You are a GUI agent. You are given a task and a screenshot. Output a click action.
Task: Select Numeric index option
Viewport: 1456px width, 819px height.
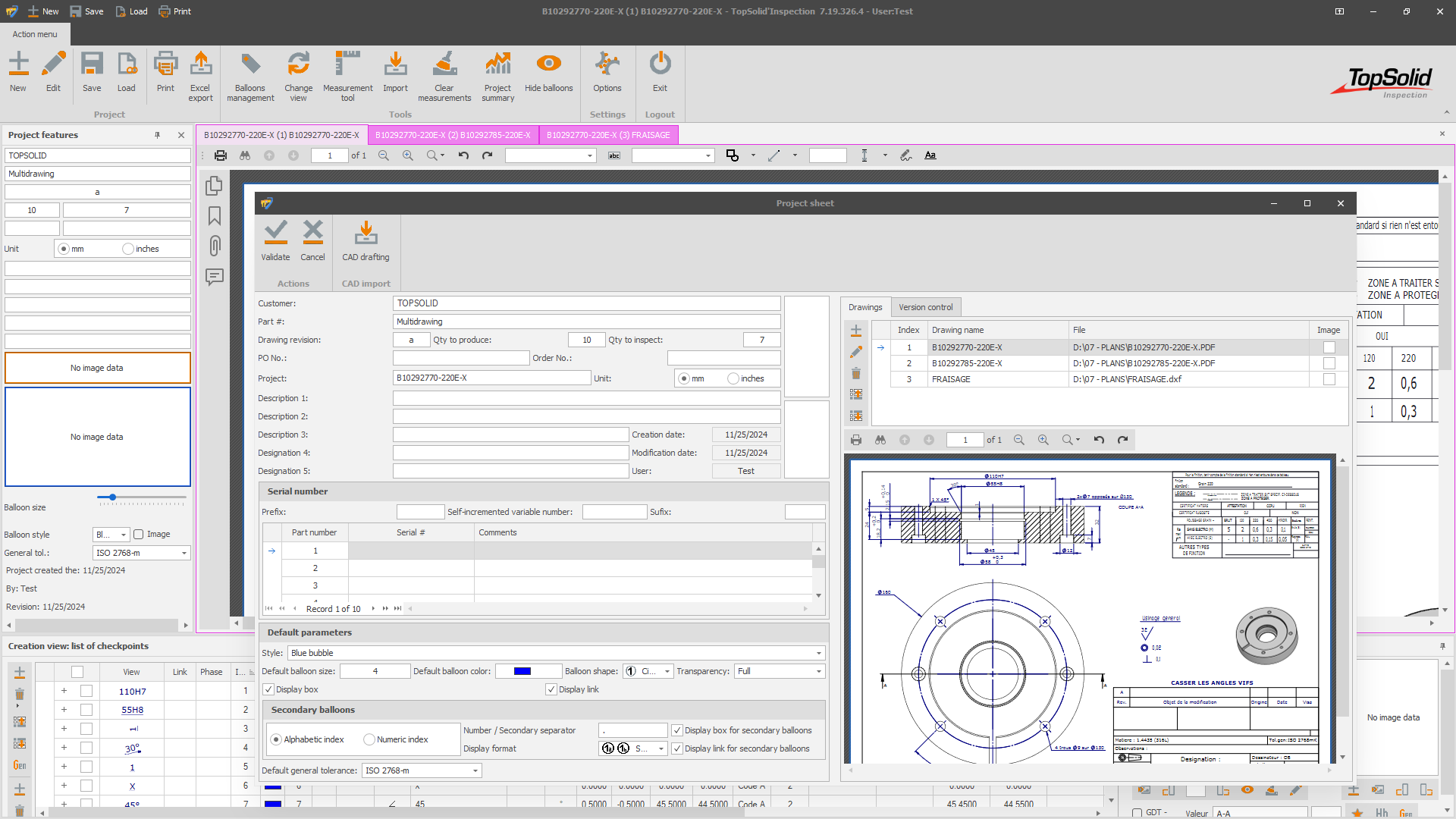click(x=369, y=739)
